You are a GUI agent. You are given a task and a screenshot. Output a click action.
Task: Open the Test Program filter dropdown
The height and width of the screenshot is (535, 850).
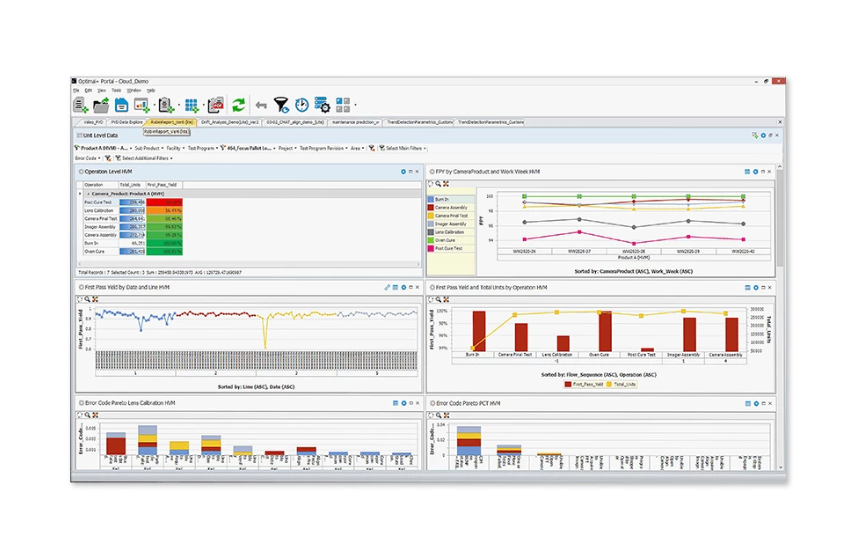(203, 148)
